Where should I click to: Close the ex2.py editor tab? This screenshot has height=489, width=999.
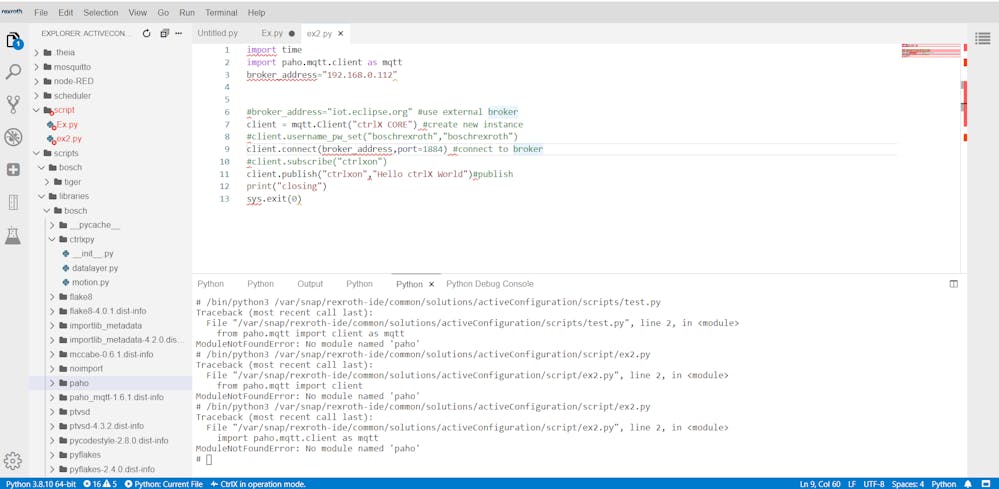coord(341,33)
